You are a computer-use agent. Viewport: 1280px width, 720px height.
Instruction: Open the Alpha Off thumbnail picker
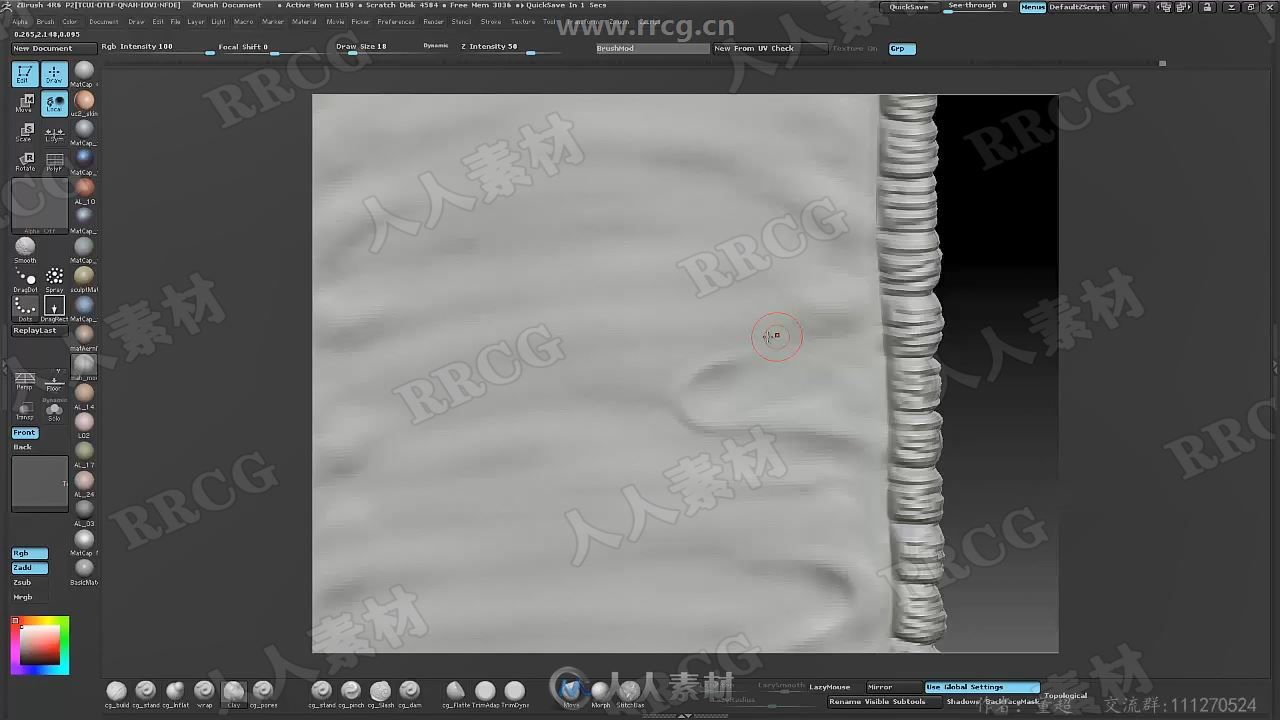[x=40, y=207]
